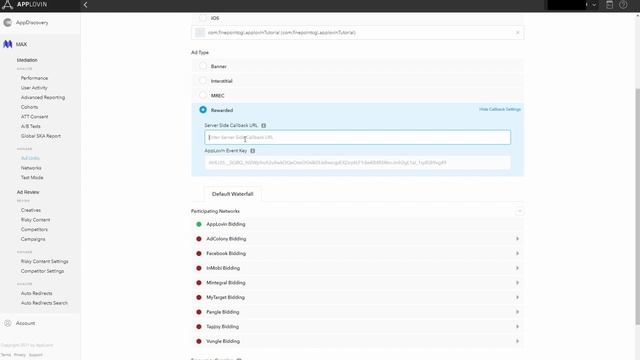This screenshot has height=360, width=640.
Task: Expand InMobi Bidding network row
Action: (x=517, y=268)
